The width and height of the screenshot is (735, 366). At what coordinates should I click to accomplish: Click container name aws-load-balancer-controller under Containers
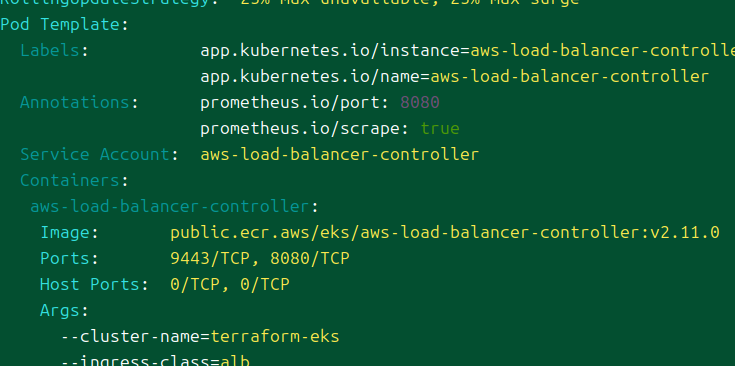(x=169, y=206)
